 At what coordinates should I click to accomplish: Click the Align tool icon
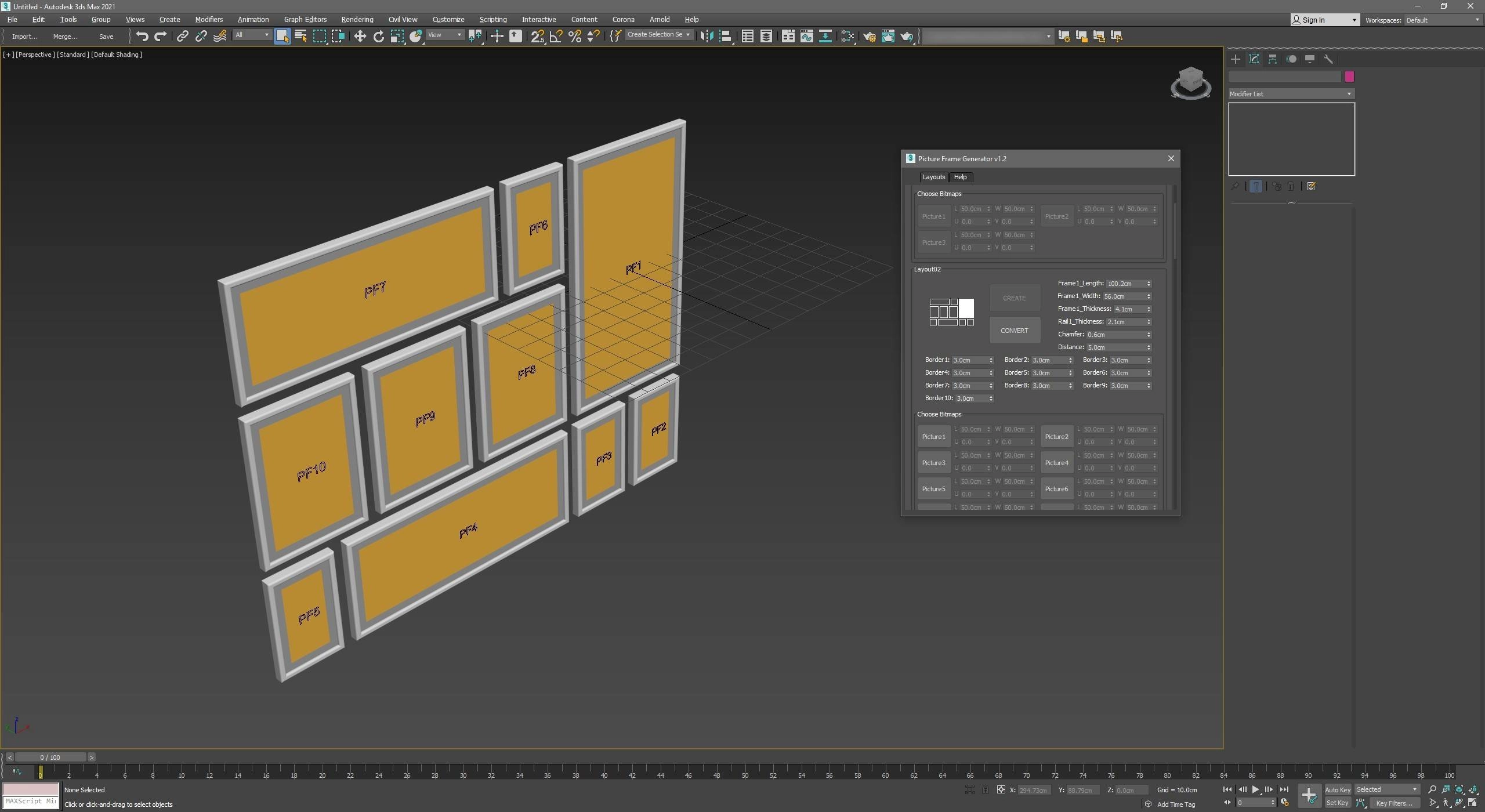tap(725, 36)
